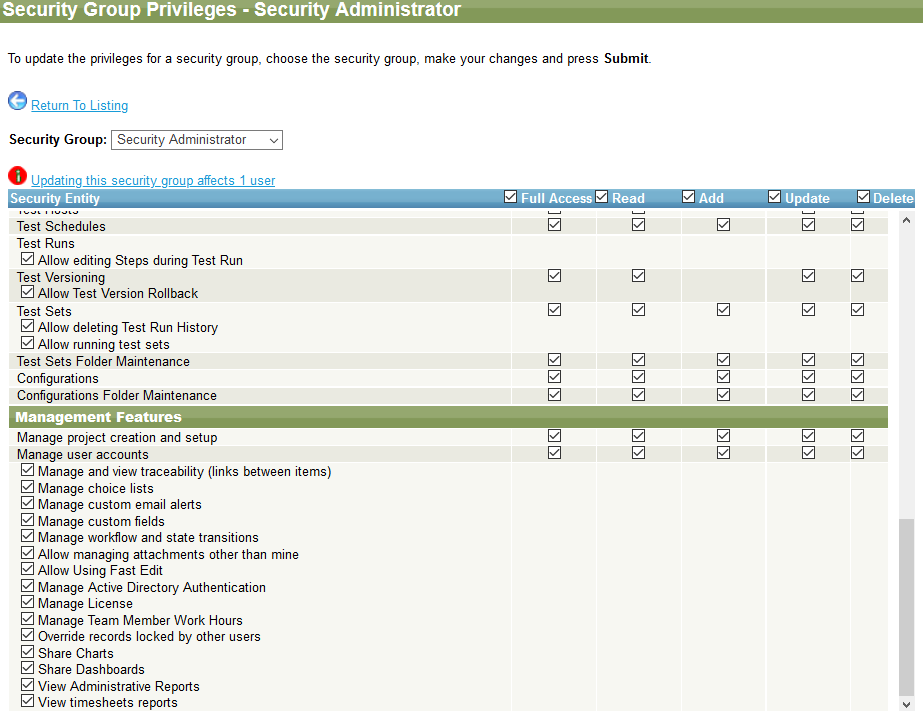Toggle the Update column header checkbox
The height and width of the screenshot is (711, 923).
tap(775, 197)
